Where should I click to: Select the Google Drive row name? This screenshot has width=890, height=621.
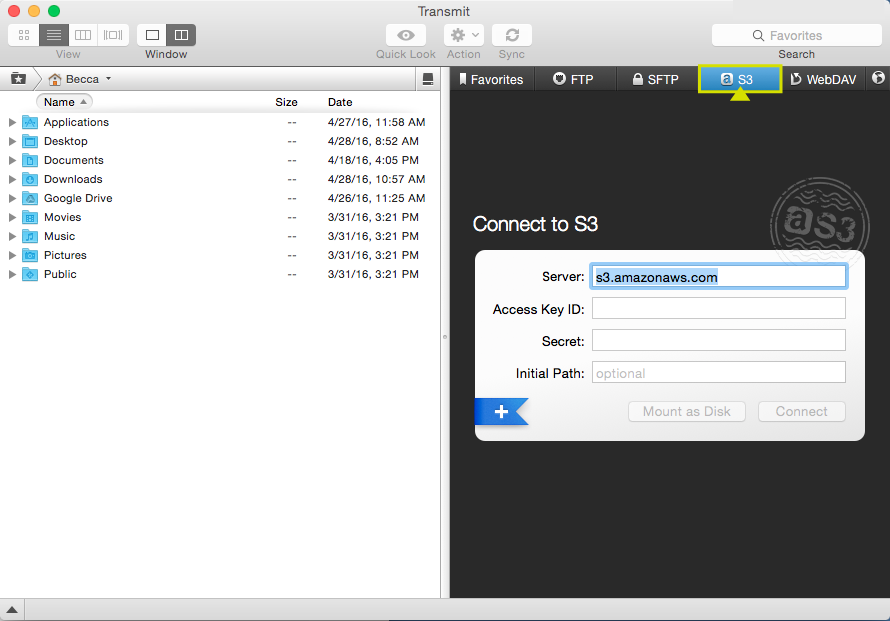[x=78, y=198]
